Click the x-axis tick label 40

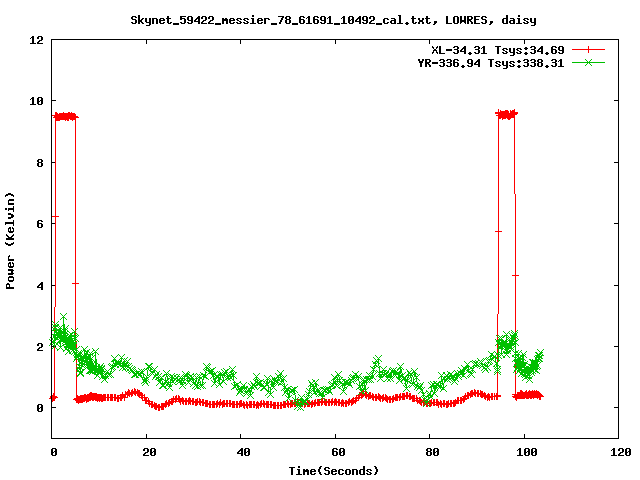click(x=244, y=452)
